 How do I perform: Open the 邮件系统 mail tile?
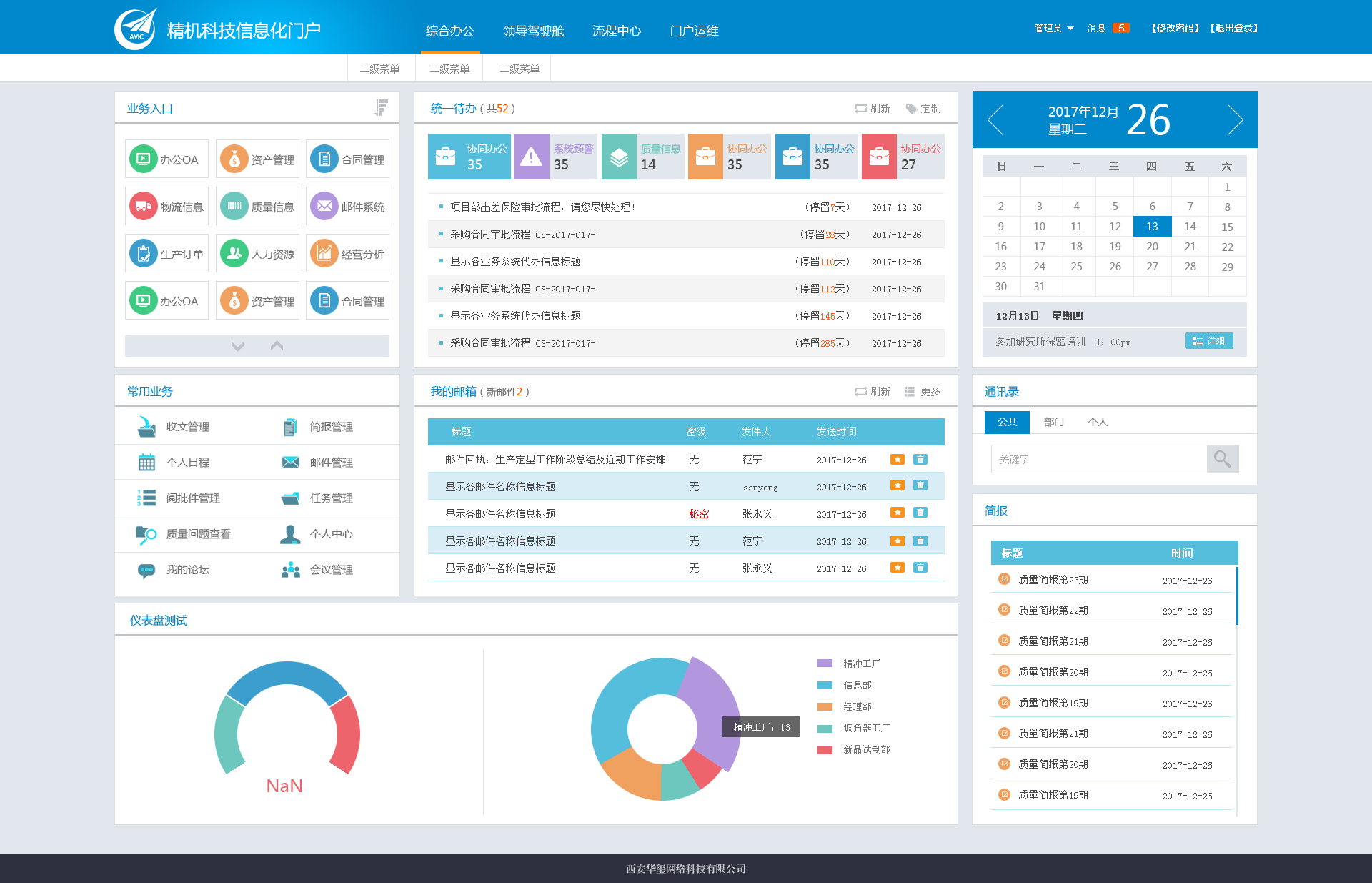(348, 207)
